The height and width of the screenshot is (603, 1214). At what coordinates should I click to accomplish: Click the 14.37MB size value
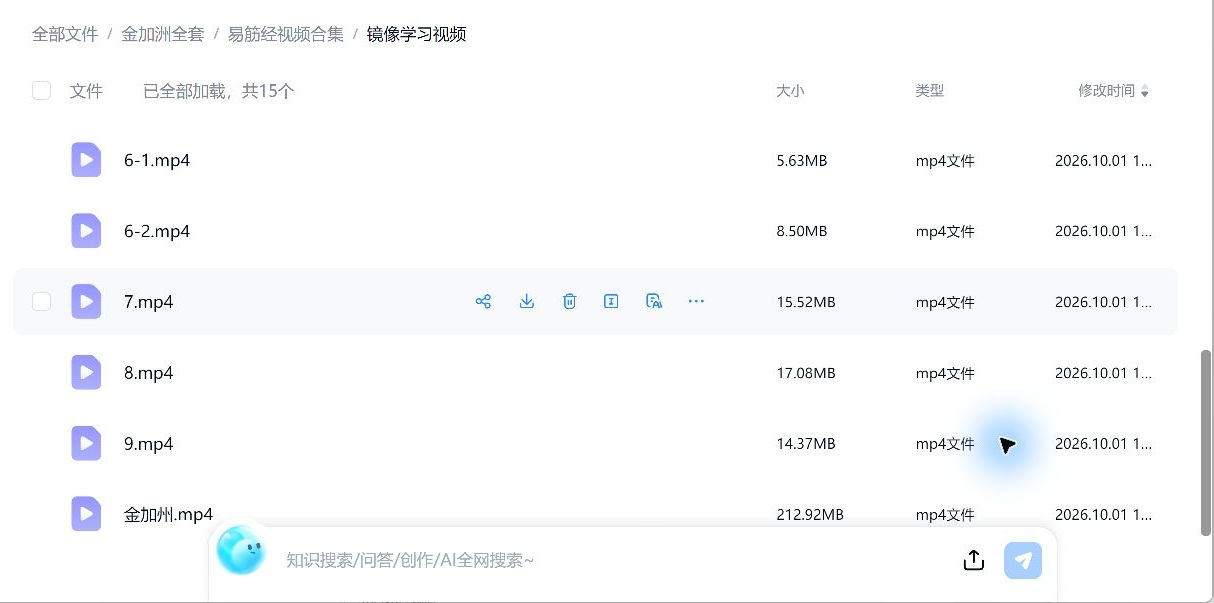(x=806, y=444)
